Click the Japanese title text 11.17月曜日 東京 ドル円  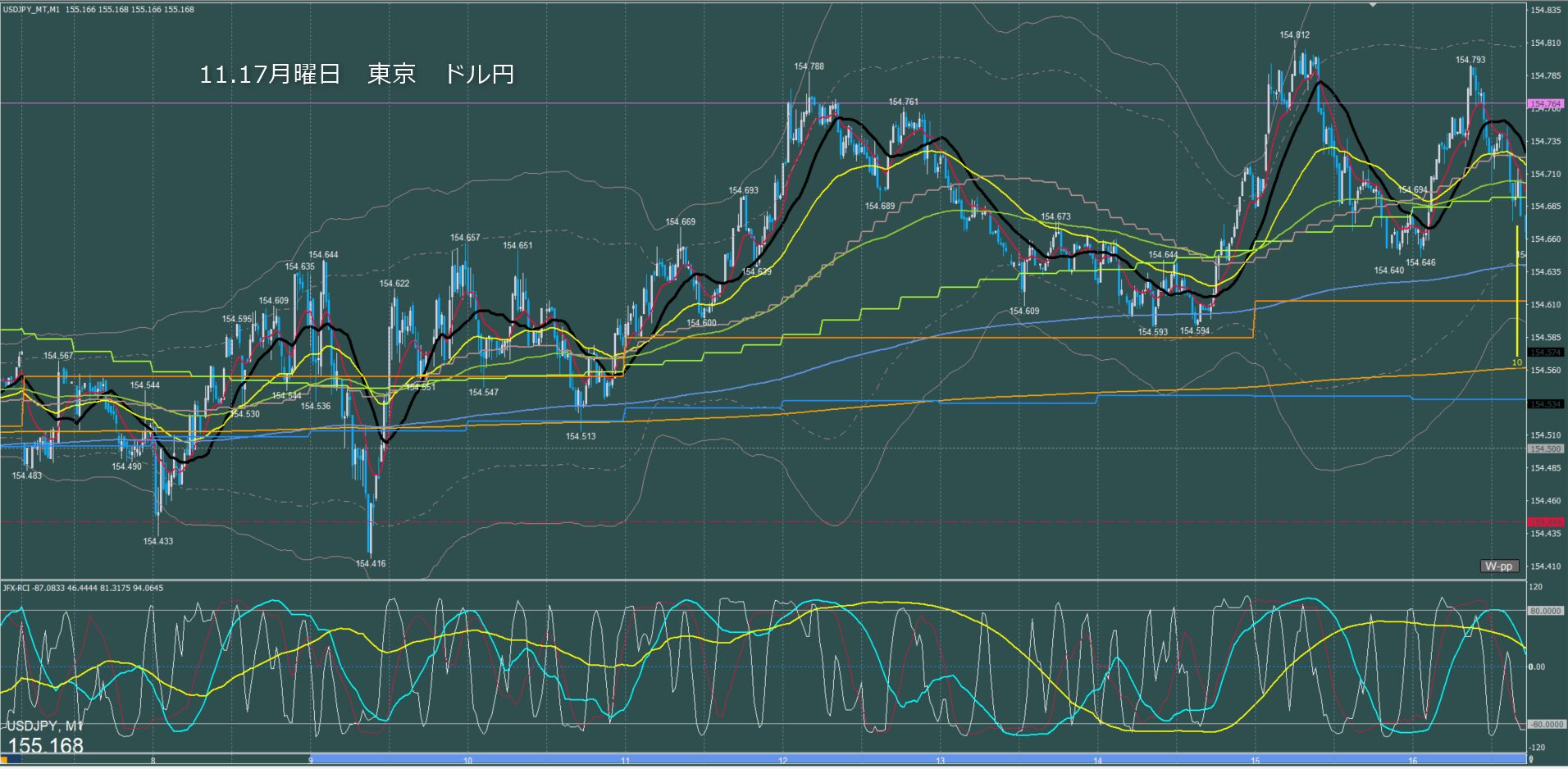point(357,75)
